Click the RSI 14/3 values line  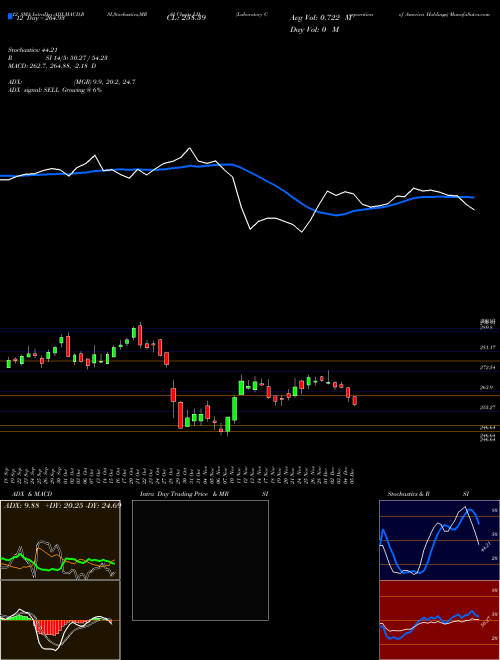pos(57,58)
